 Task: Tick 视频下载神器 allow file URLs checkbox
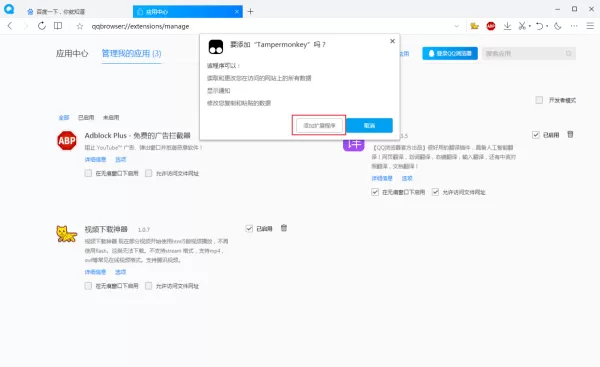148,286
